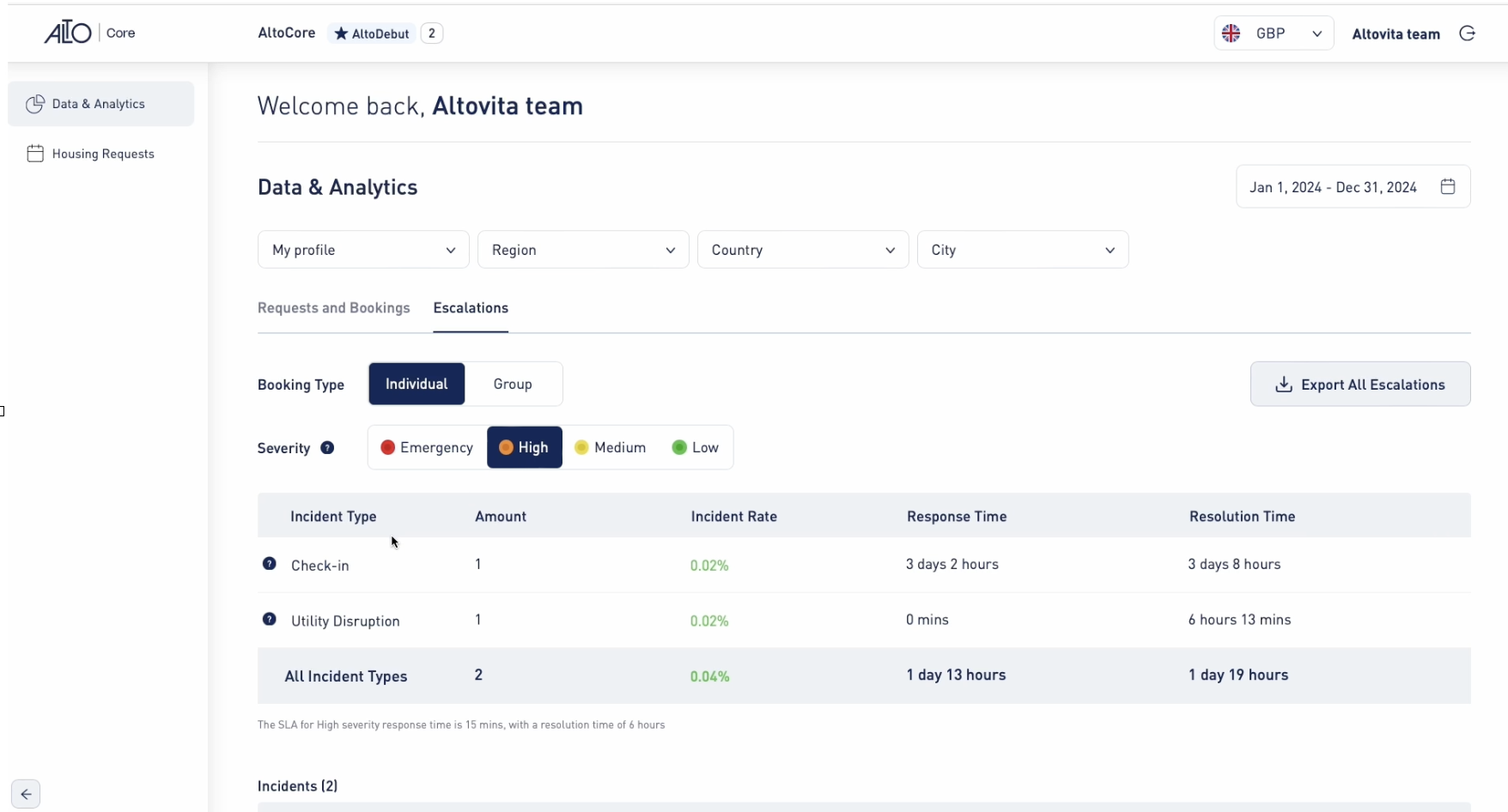Click the Incidents (2) heading

click(x=298, y=785)
